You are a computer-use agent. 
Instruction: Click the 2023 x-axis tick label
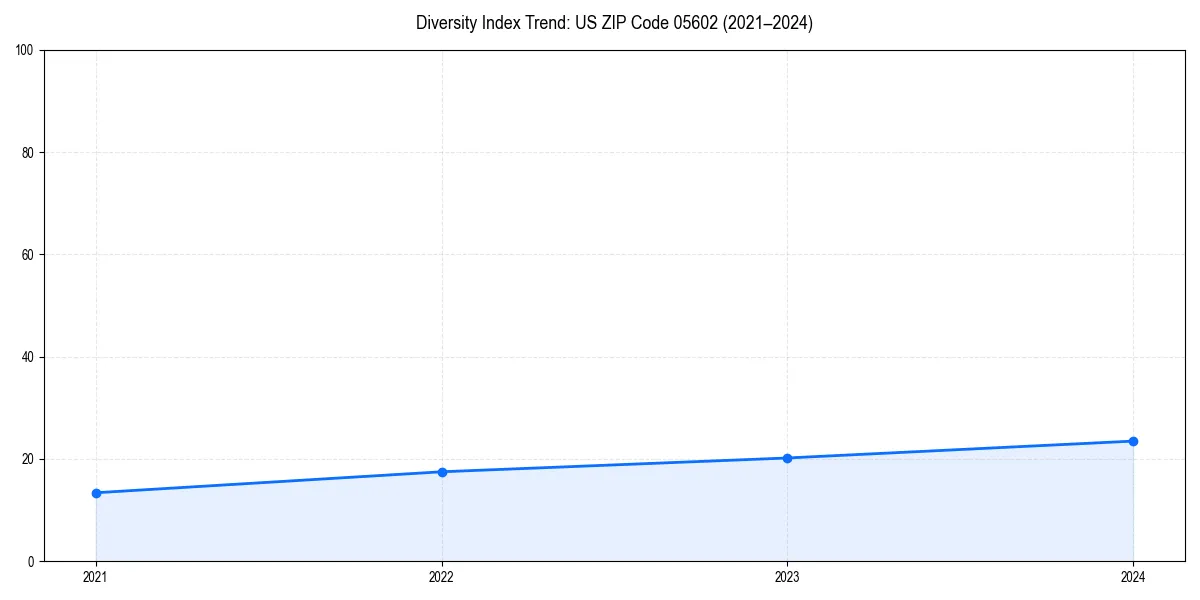pyautogui.click(x=787, y=577)
